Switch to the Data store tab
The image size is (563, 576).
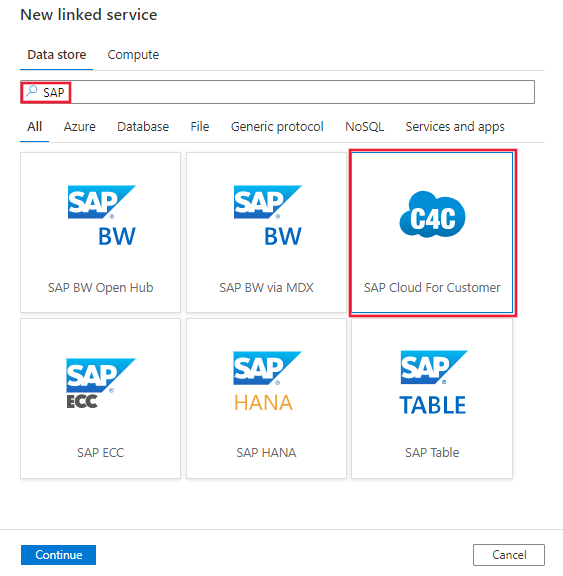coord(57,55)
